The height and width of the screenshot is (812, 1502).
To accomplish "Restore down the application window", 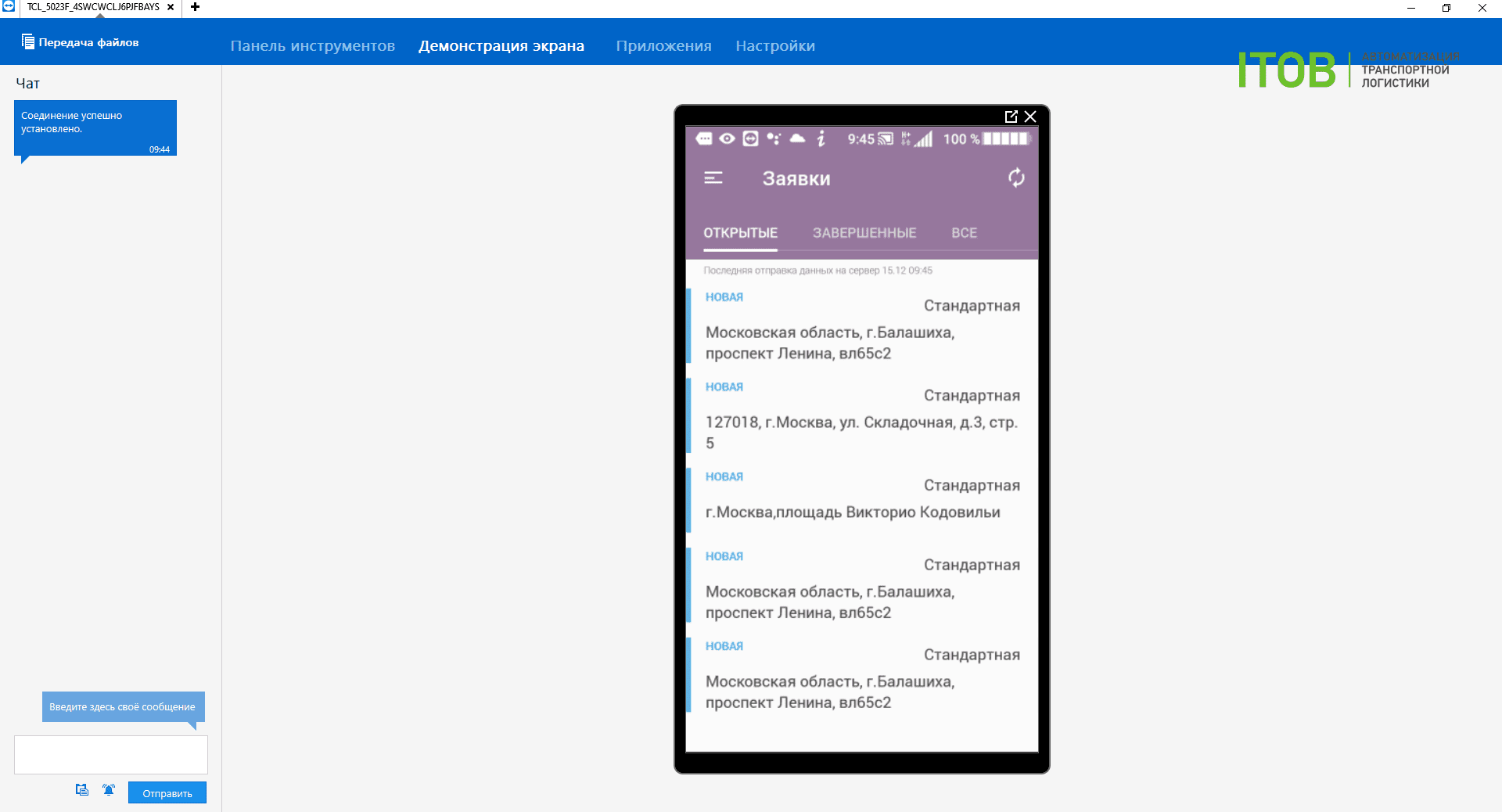I will 1446,8.
